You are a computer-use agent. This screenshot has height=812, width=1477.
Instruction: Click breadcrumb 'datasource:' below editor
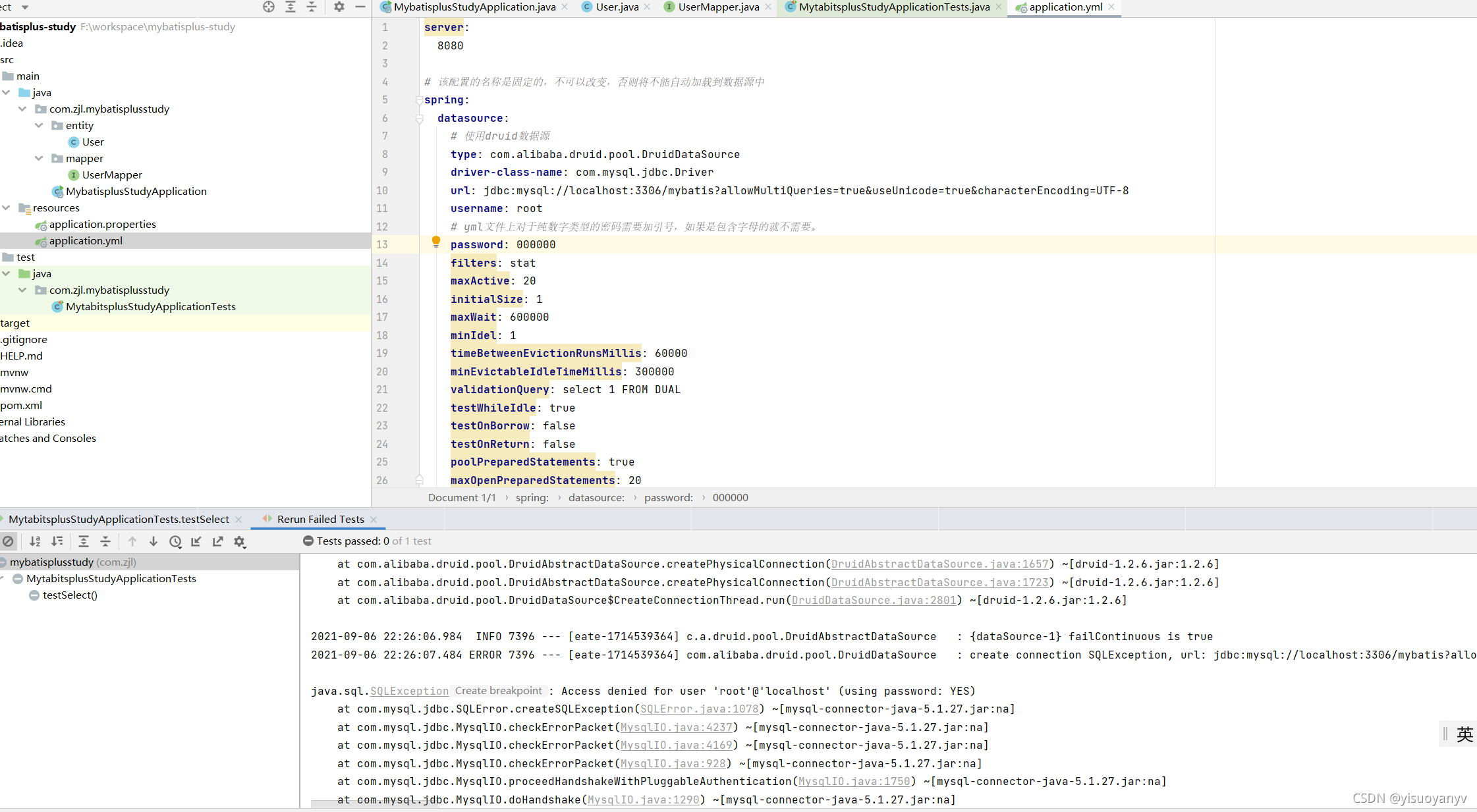tap(596, 497)
